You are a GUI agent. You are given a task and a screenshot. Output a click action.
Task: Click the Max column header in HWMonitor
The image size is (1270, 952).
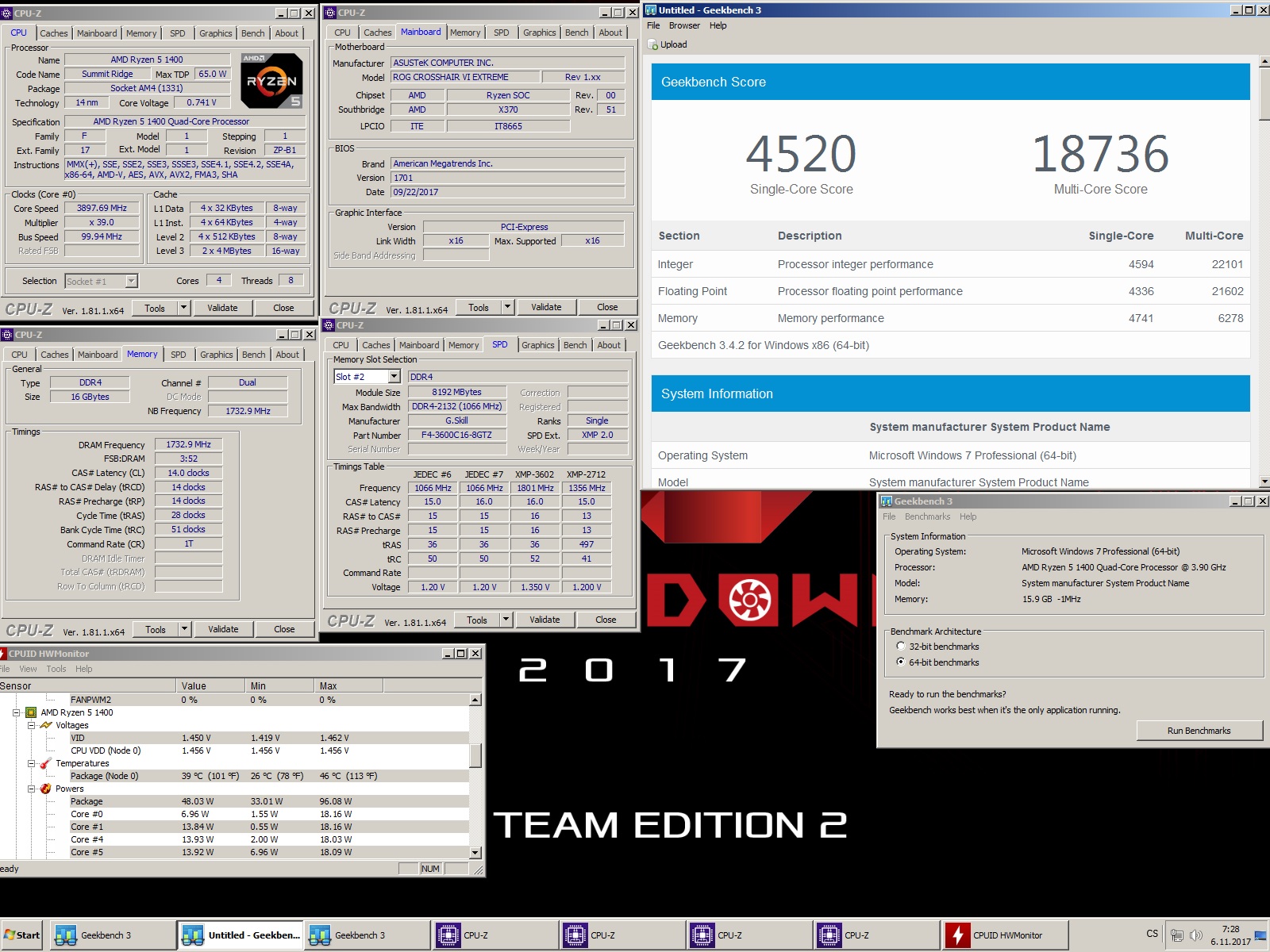[x=348, y=685]
